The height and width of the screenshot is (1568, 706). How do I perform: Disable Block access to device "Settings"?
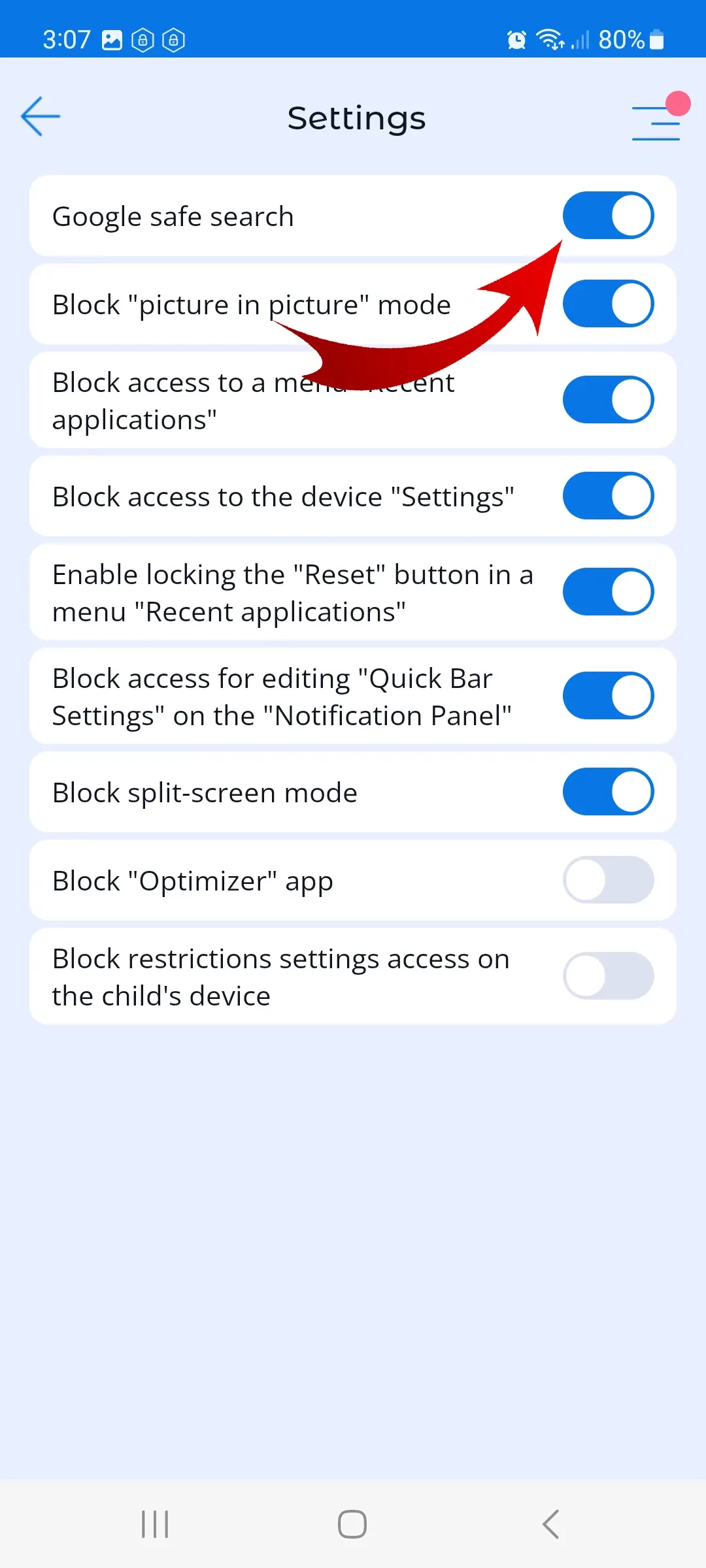[608, 496]
